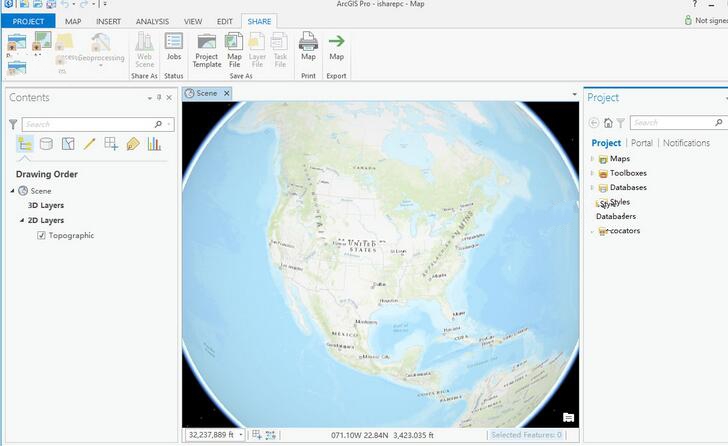This screenshot has height=446, width=728.
Task: Select List By Charts icon
Action: point(154,144)
